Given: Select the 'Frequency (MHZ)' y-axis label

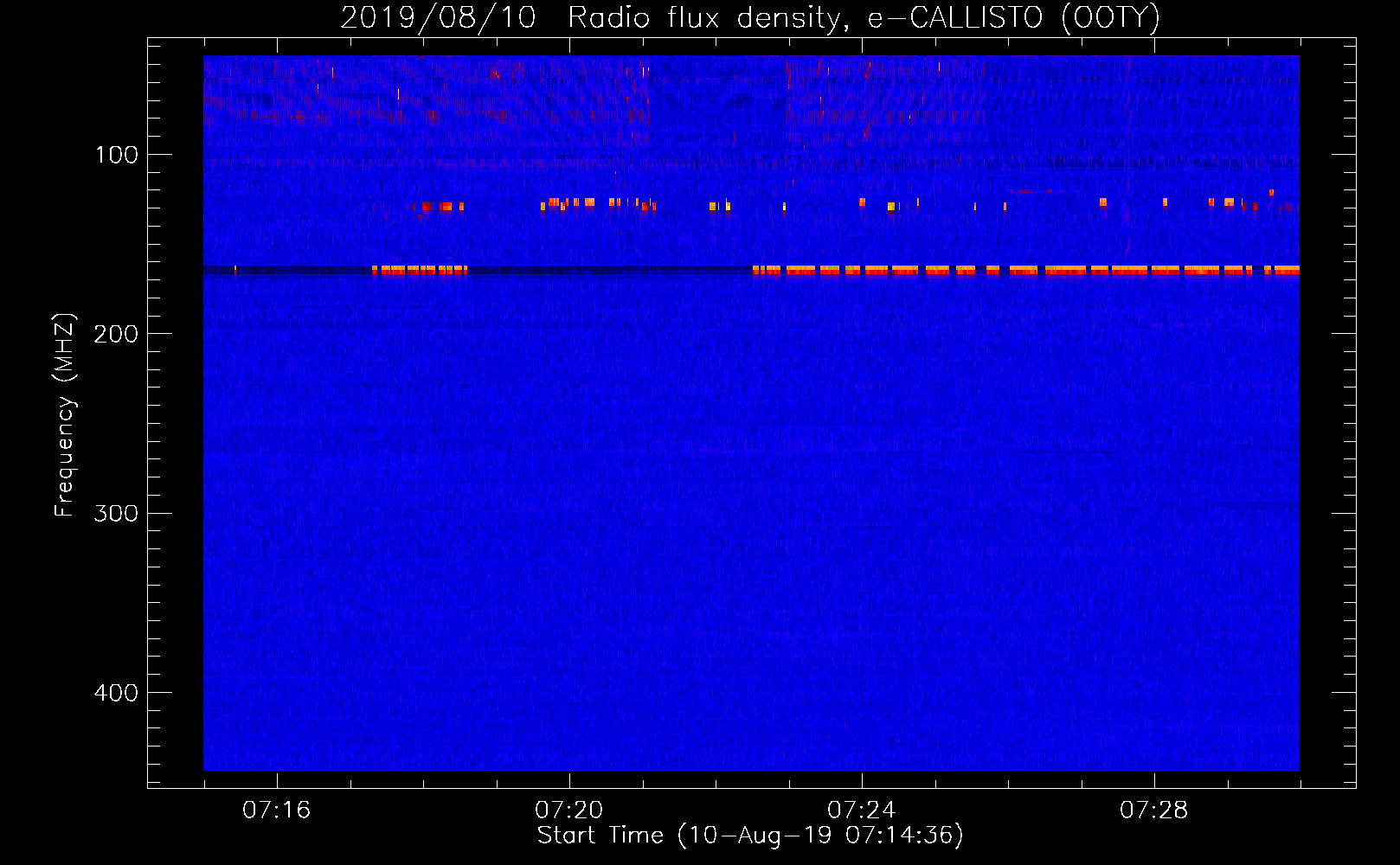Looking at the screenshot, I should tap(65, 415).
